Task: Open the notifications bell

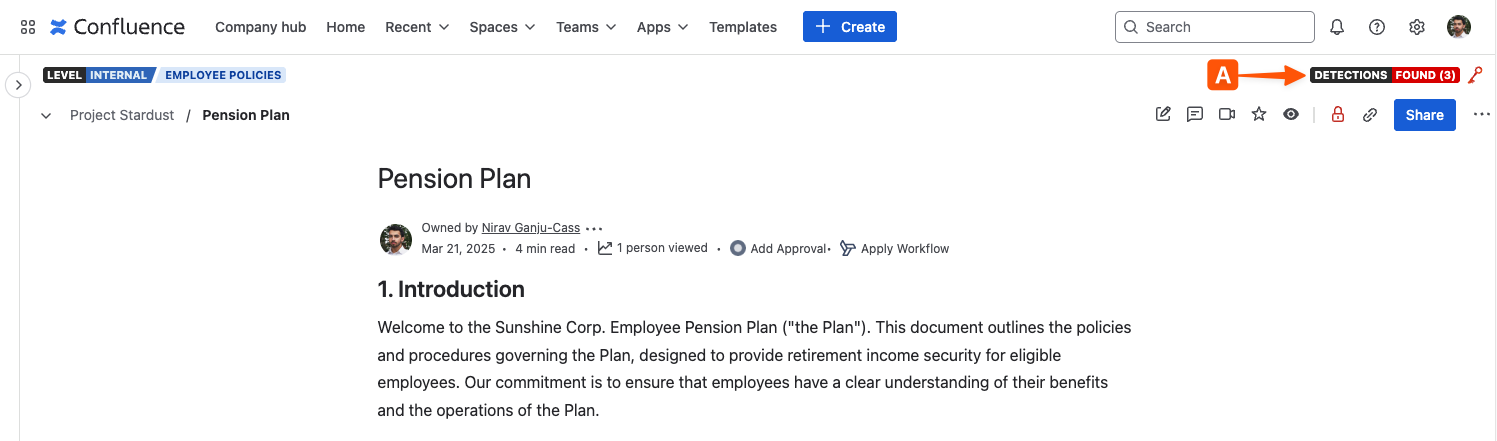Action: click(x=1337, y=27)
